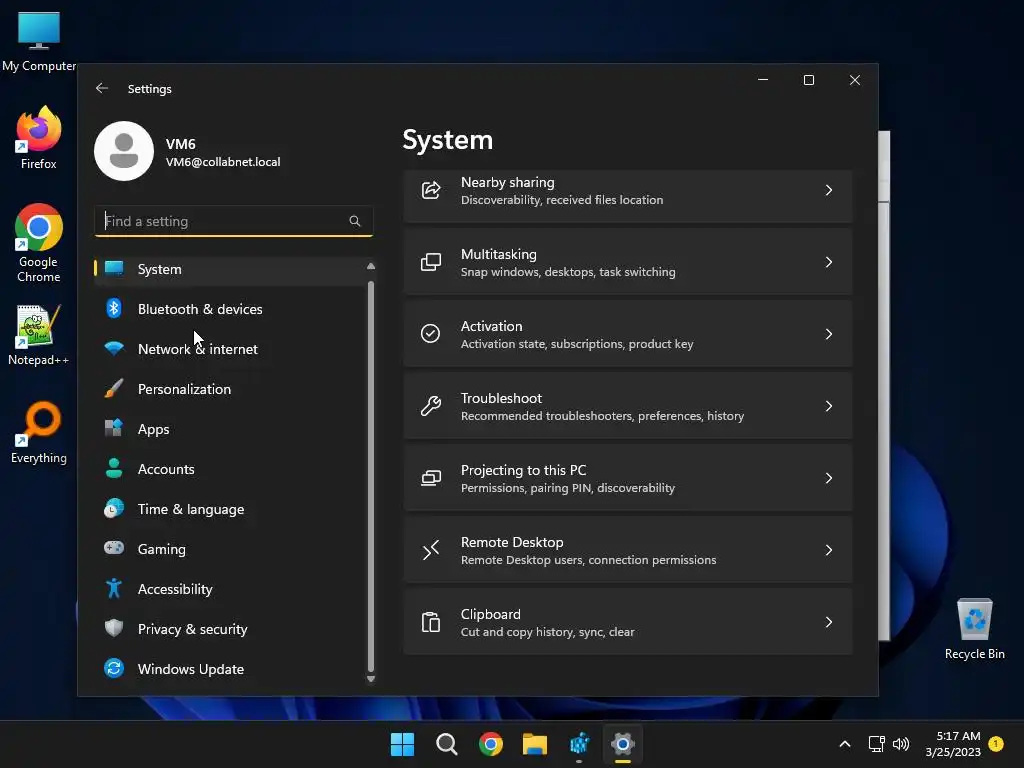1024x768 pixels.
Task: Click the Accounts person icon in sidebar
Action: pos(114,468)
